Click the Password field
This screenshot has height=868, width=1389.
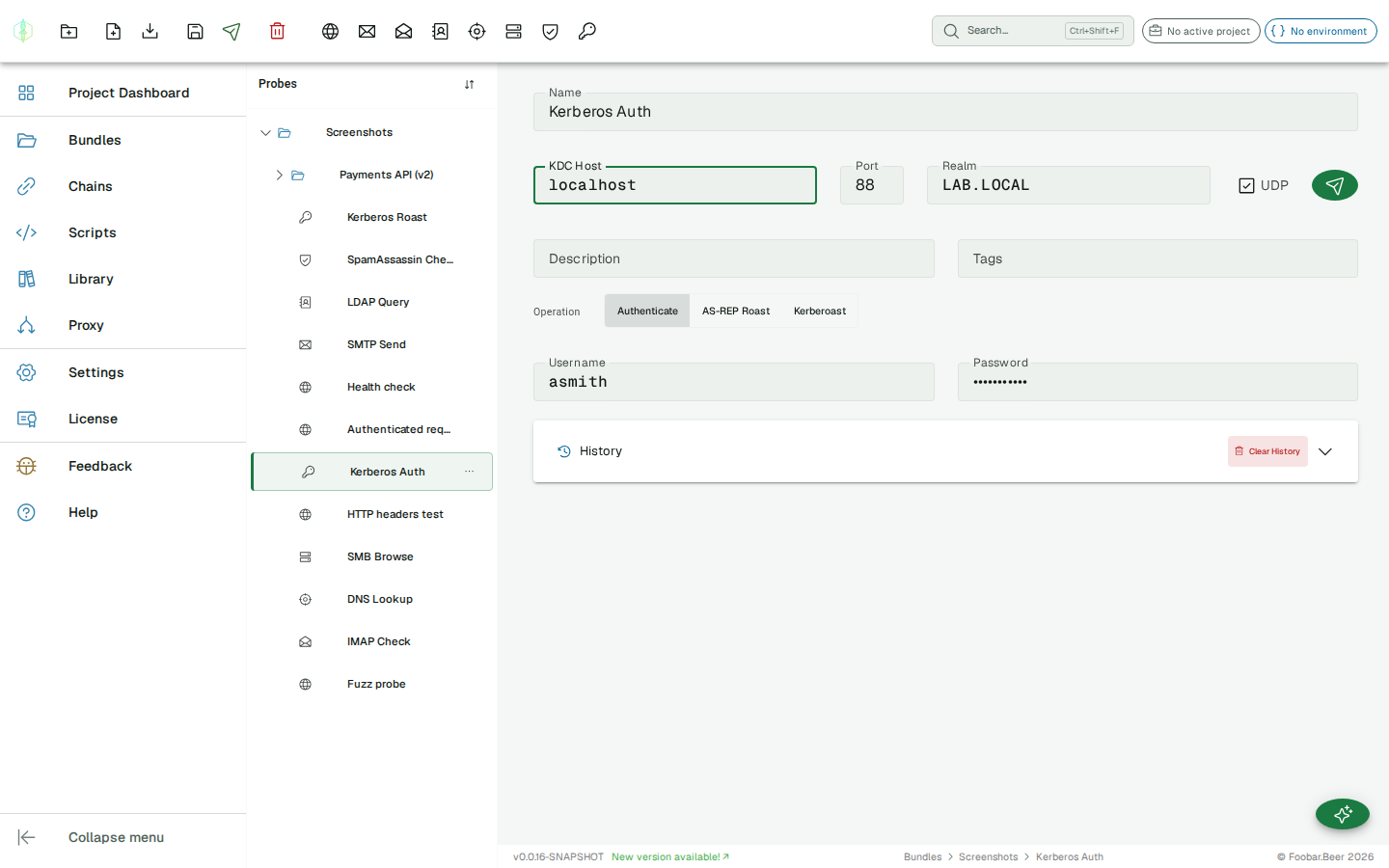[1157, 382]
